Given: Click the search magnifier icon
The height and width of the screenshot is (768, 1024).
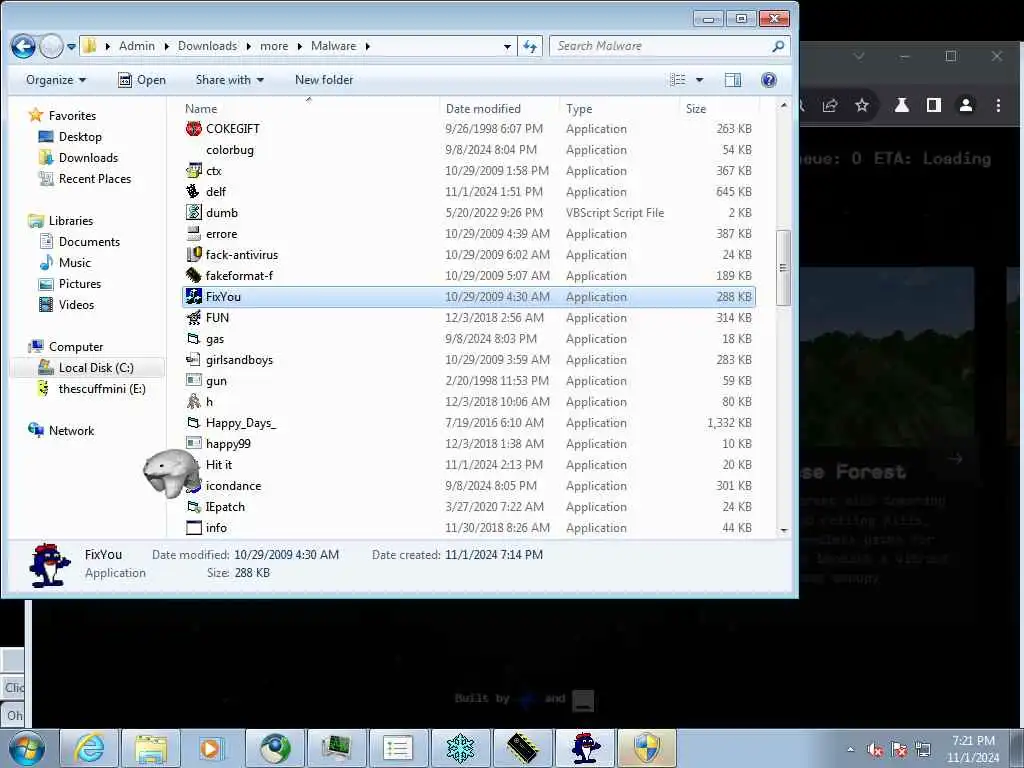Looking at the screenshot, I should pyautogui.click(x=778, y=46).
